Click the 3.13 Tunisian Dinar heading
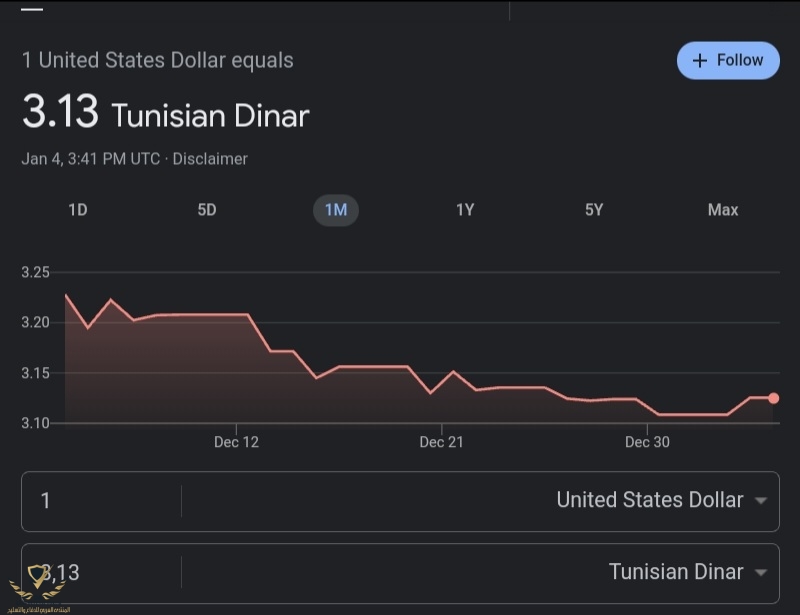The height and width of the screenshot is (615, 800). pyautogui.click(x=165, y=114)
